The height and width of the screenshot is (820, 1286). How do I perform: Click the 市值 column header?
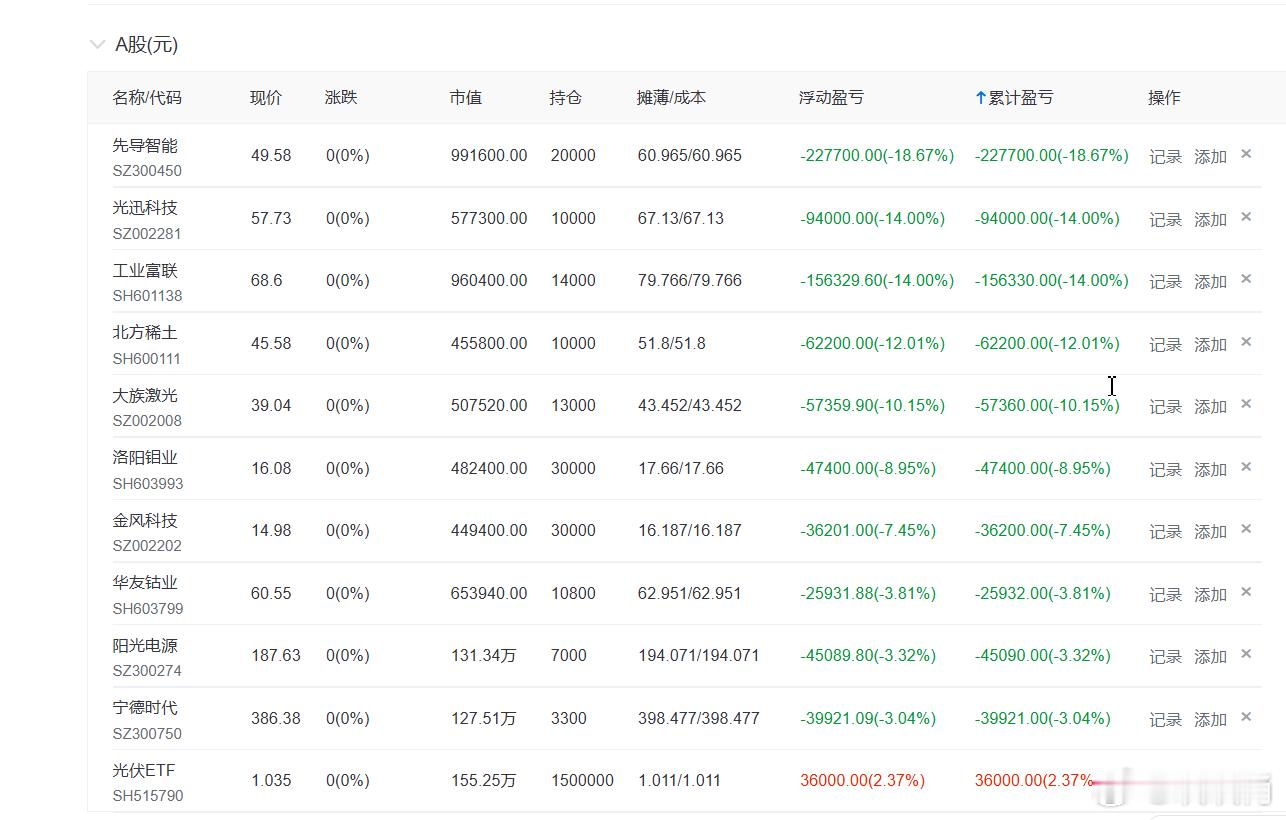465,98
